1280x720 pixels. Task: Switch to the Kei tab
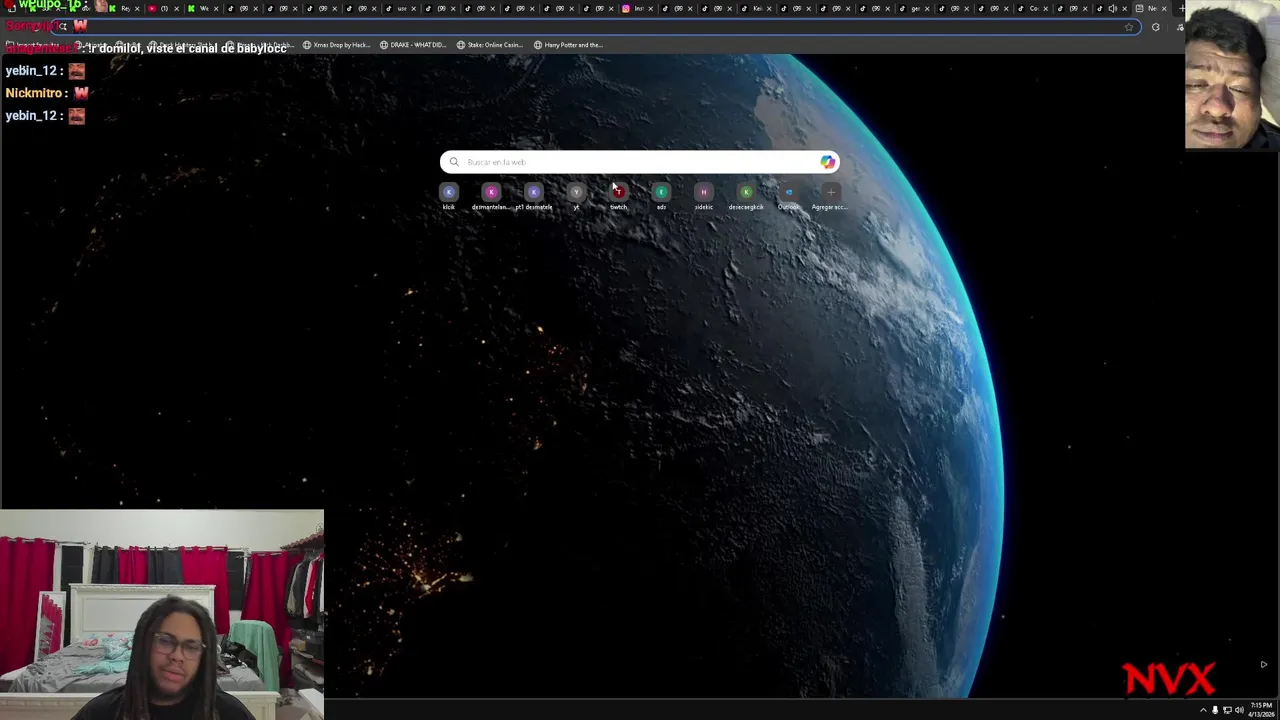pyautogui.click(x=757, y=8)
